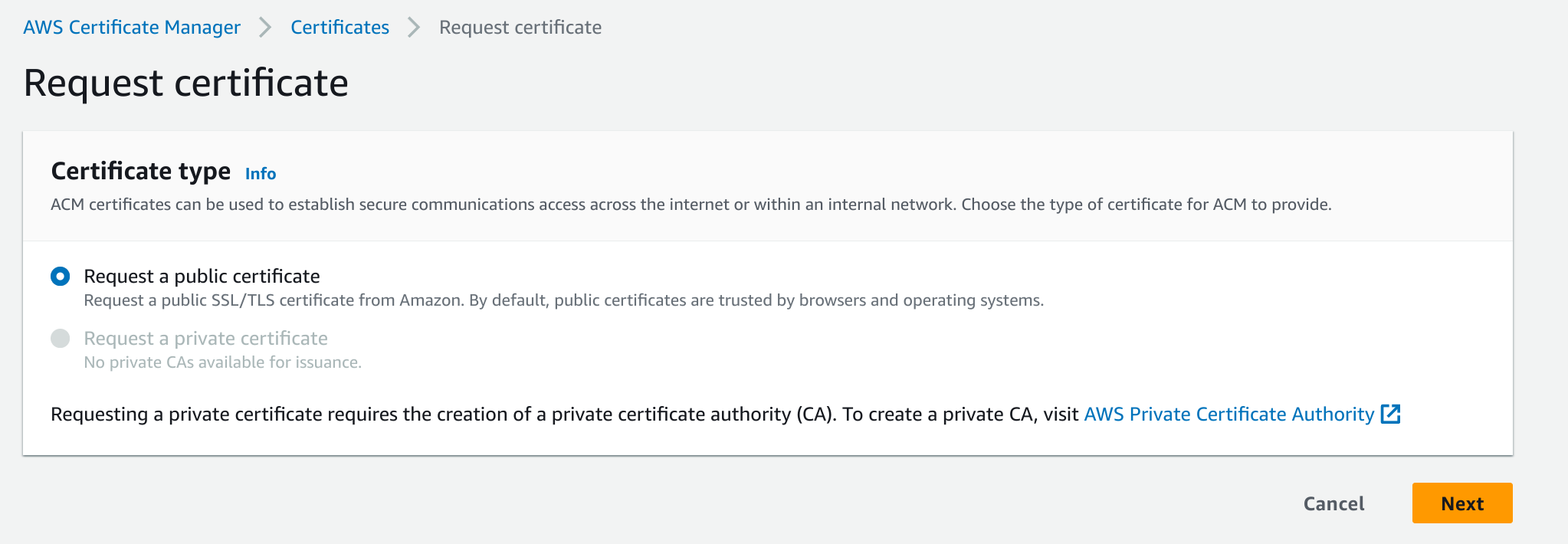This screenshot has width=1568, height=544.
Task: Open the Info link next to Certificate type
Action: [261, 174]
